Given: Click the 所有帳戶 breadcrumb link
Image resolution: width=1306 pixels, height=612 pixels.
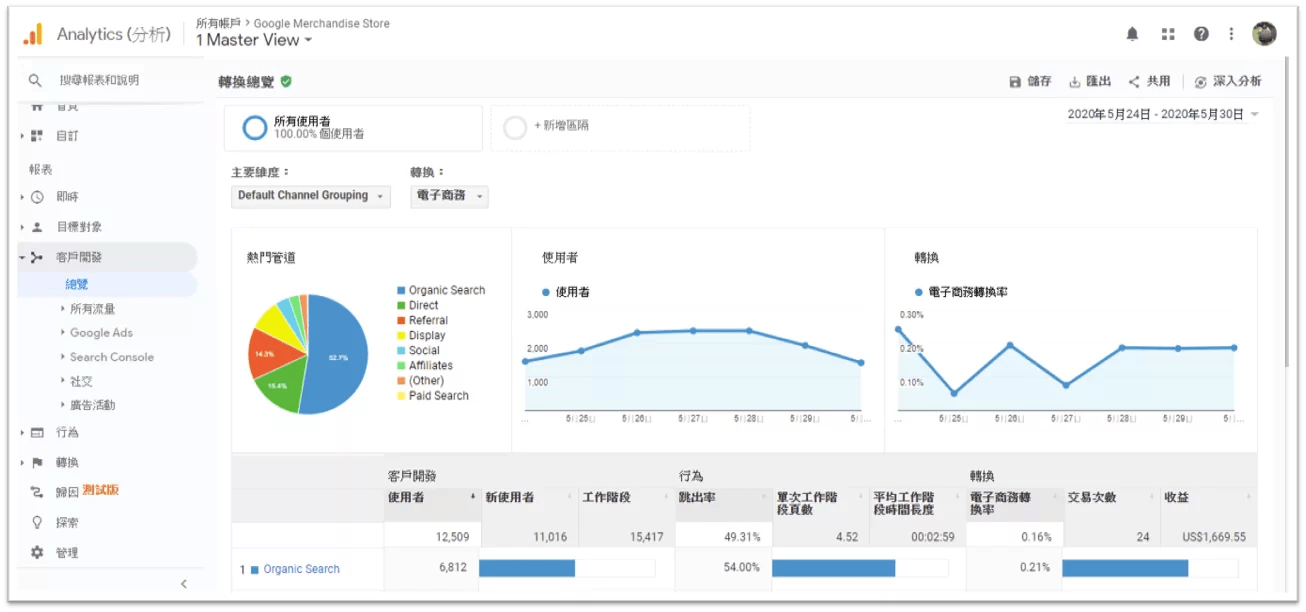Looking at the screenshot, I should coord(219,23).
